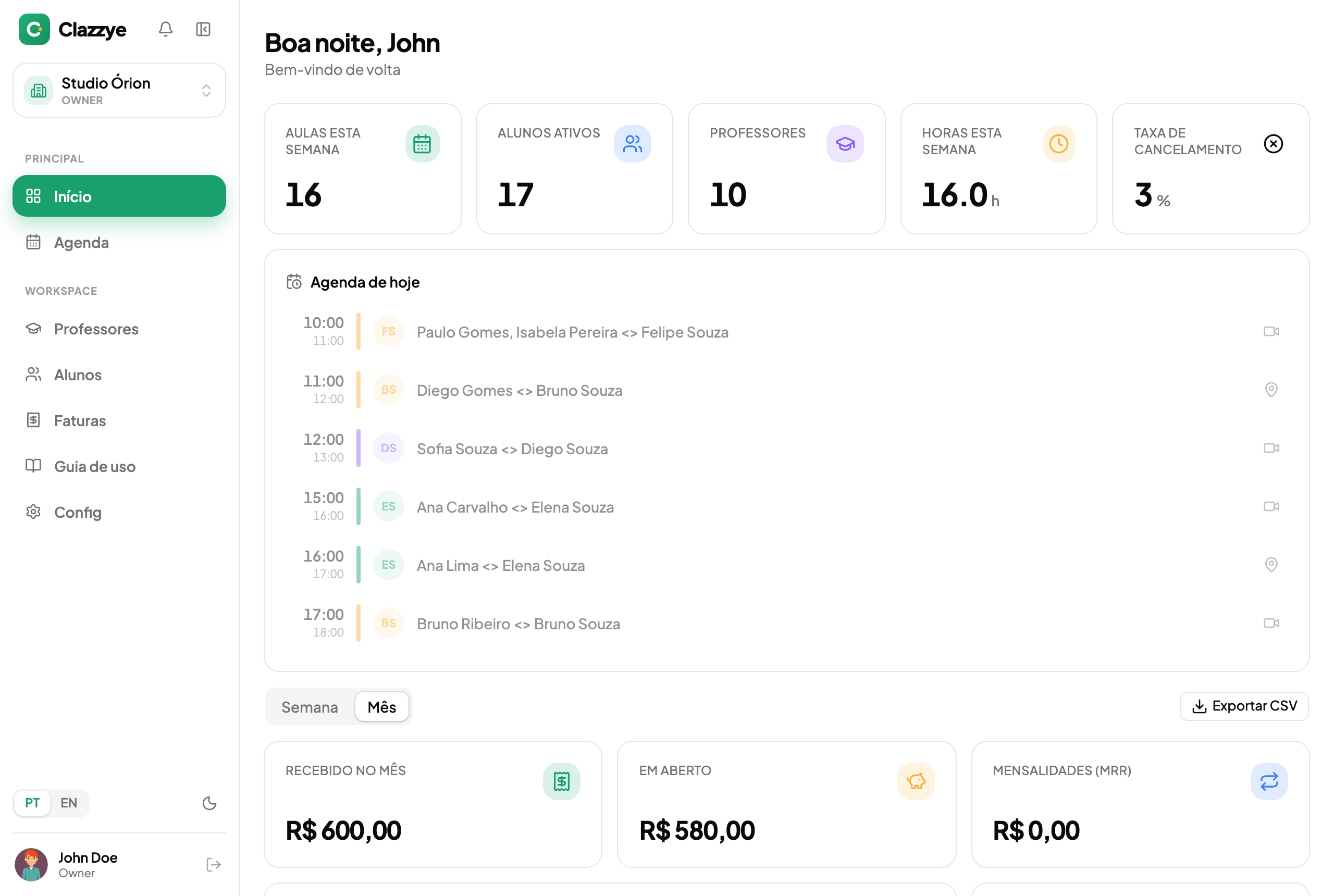The width and height of the screenshot is (1334, 896).
Task: Click the piggy bank icon on Em aberto
Action: click(916, 781)
